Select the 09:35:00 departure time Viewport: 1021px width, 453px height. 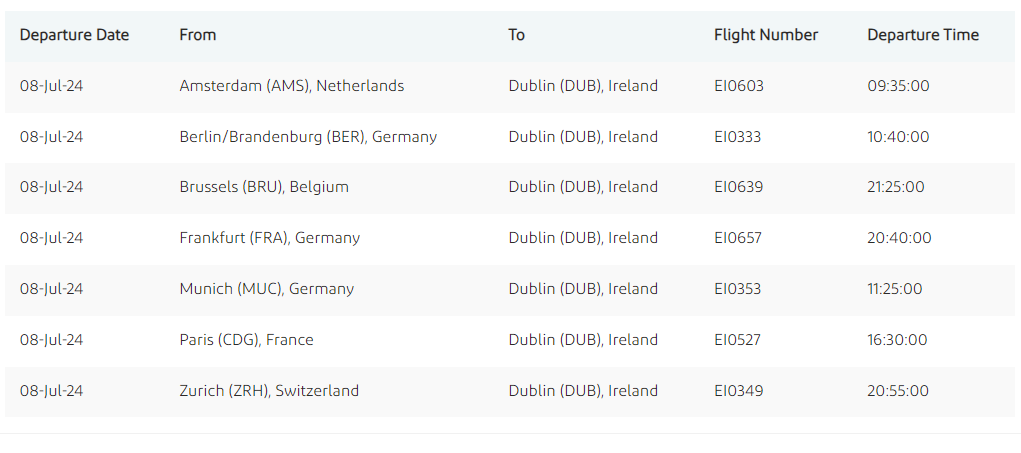tap(899, 86)
